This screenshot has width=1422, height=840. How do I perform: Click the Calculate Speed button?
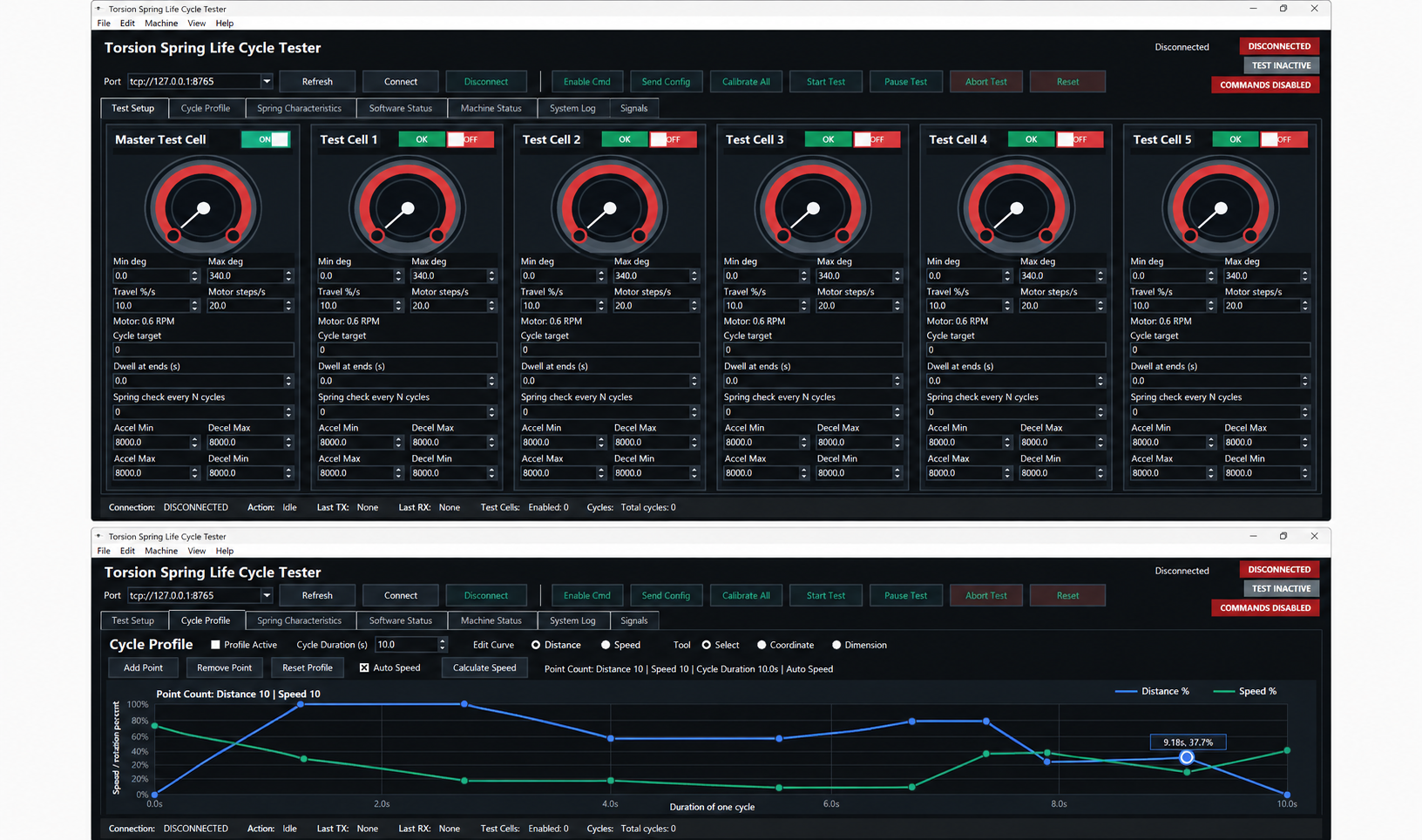tap(484, 667)
